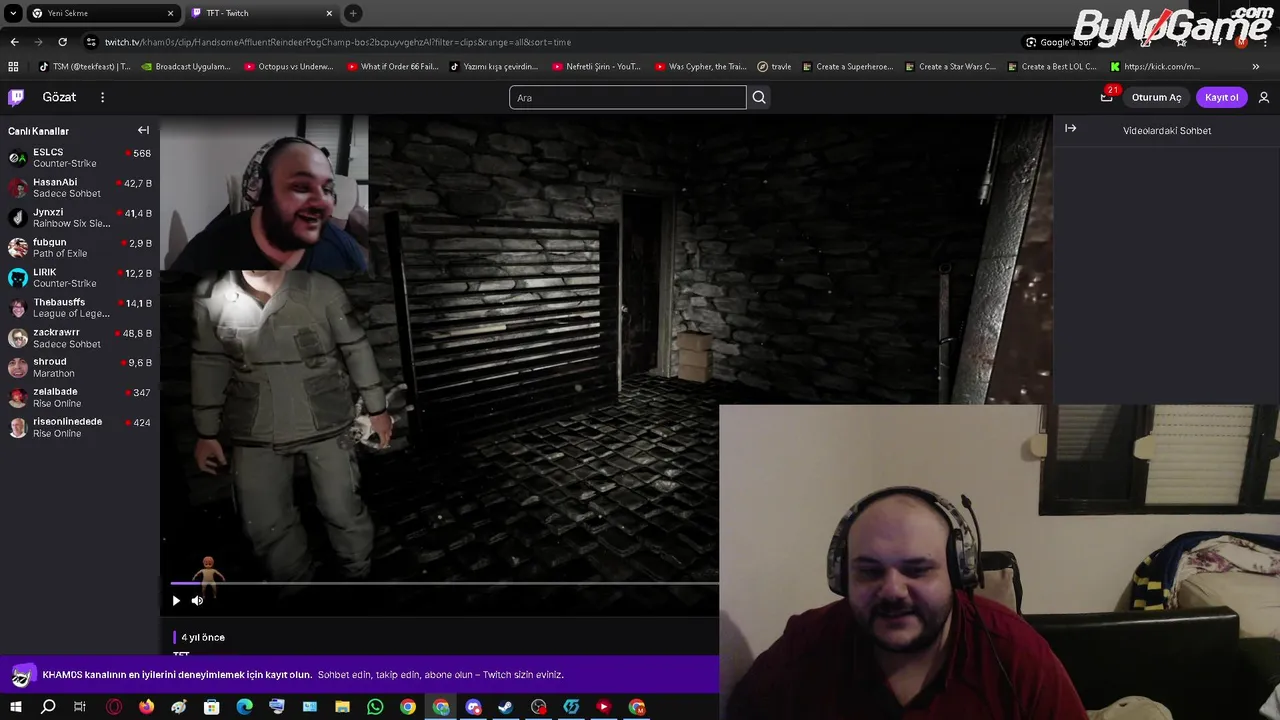Viewport: 1280px width, 720px height.
Task: Open the Windows Start menu
Action: 15,707
